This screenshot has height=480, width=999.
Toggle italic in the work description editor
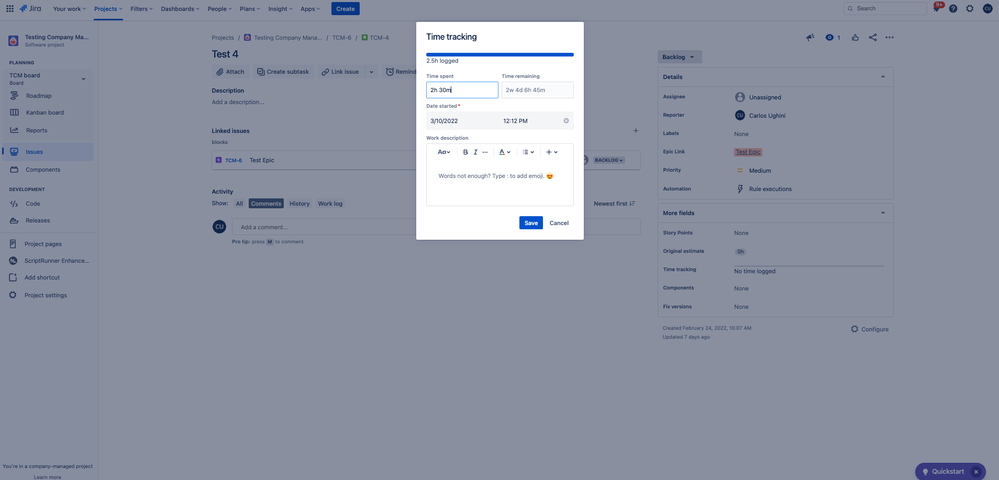point(475,152)
